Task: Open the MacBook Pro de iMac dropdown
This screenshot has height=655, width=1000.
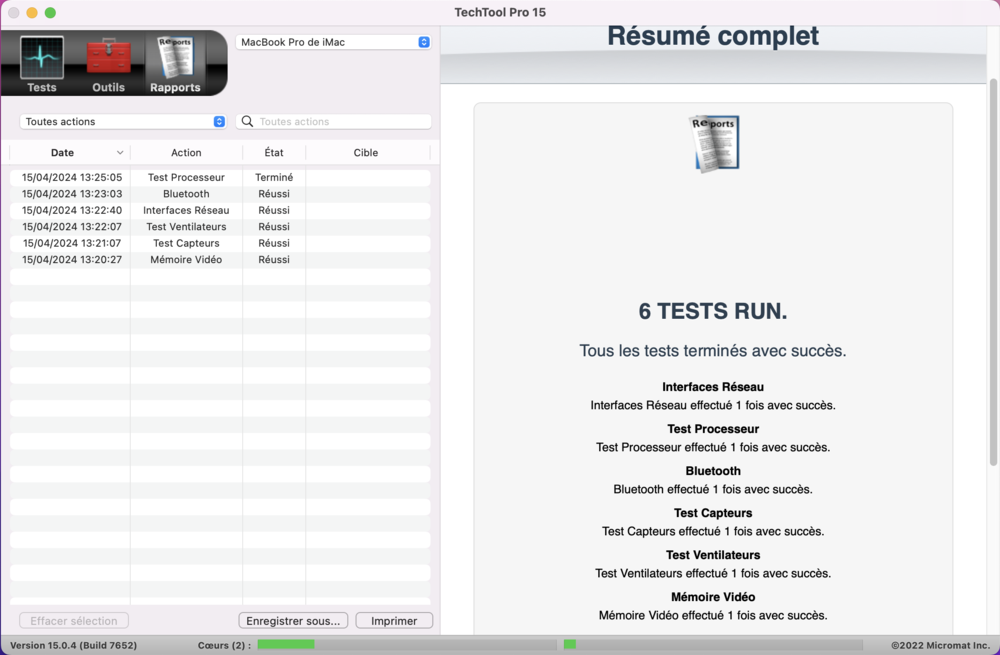Action: coord(334,42)
